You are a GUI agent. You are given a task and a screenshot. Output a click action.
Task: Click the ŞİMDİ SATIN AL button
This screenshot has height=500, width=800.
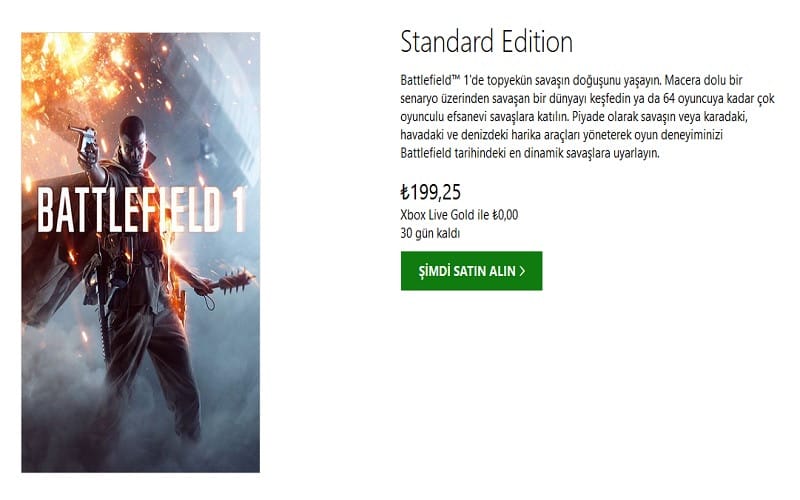(471, 271)
